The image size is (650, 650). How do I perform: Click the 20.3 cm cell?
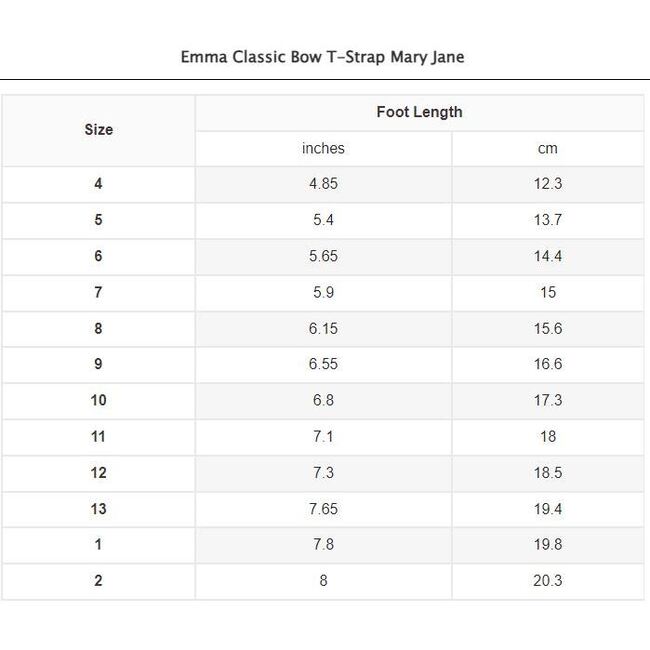click(x=547, y=581)
